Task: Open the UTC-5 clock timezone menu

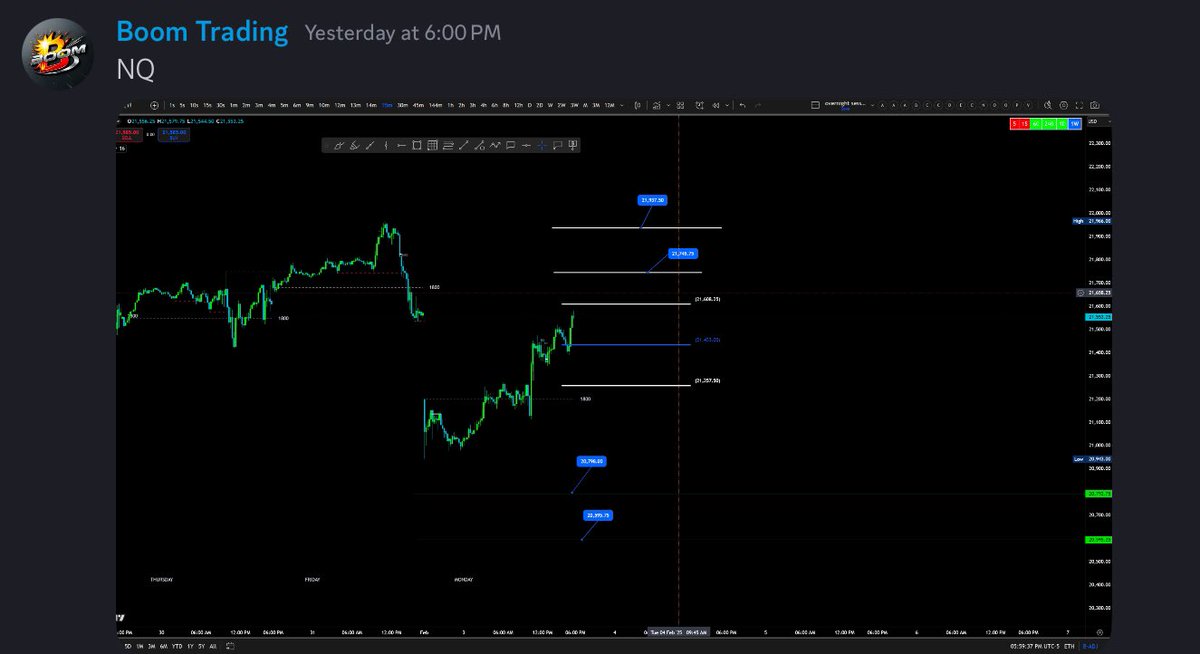Action: coord(1035,646)
